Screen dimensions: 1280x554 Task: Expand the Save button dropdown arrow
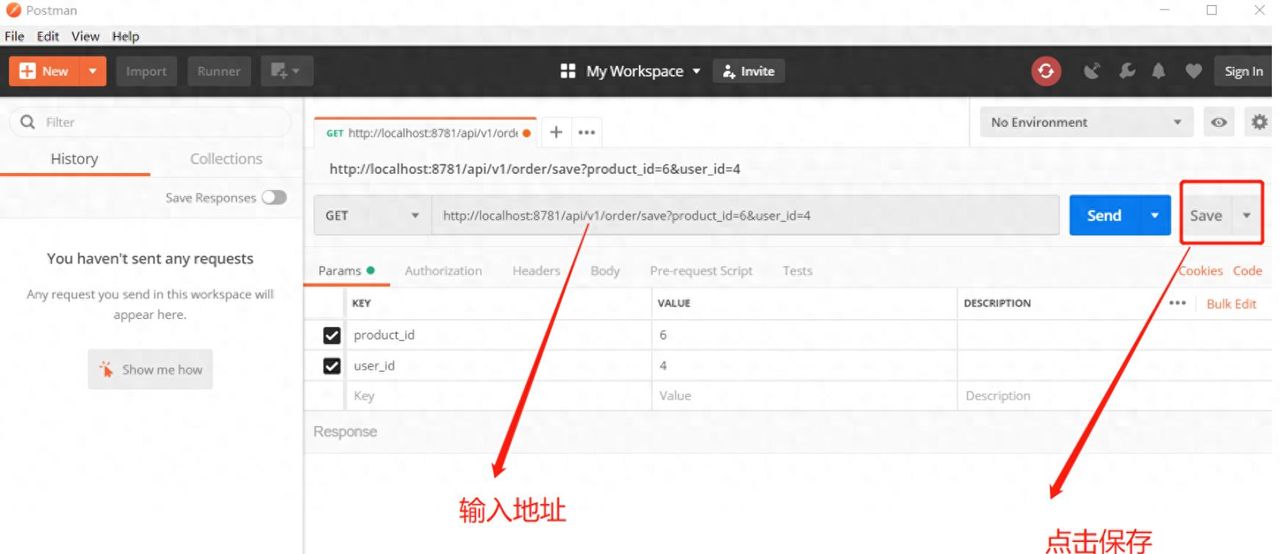1247,215
